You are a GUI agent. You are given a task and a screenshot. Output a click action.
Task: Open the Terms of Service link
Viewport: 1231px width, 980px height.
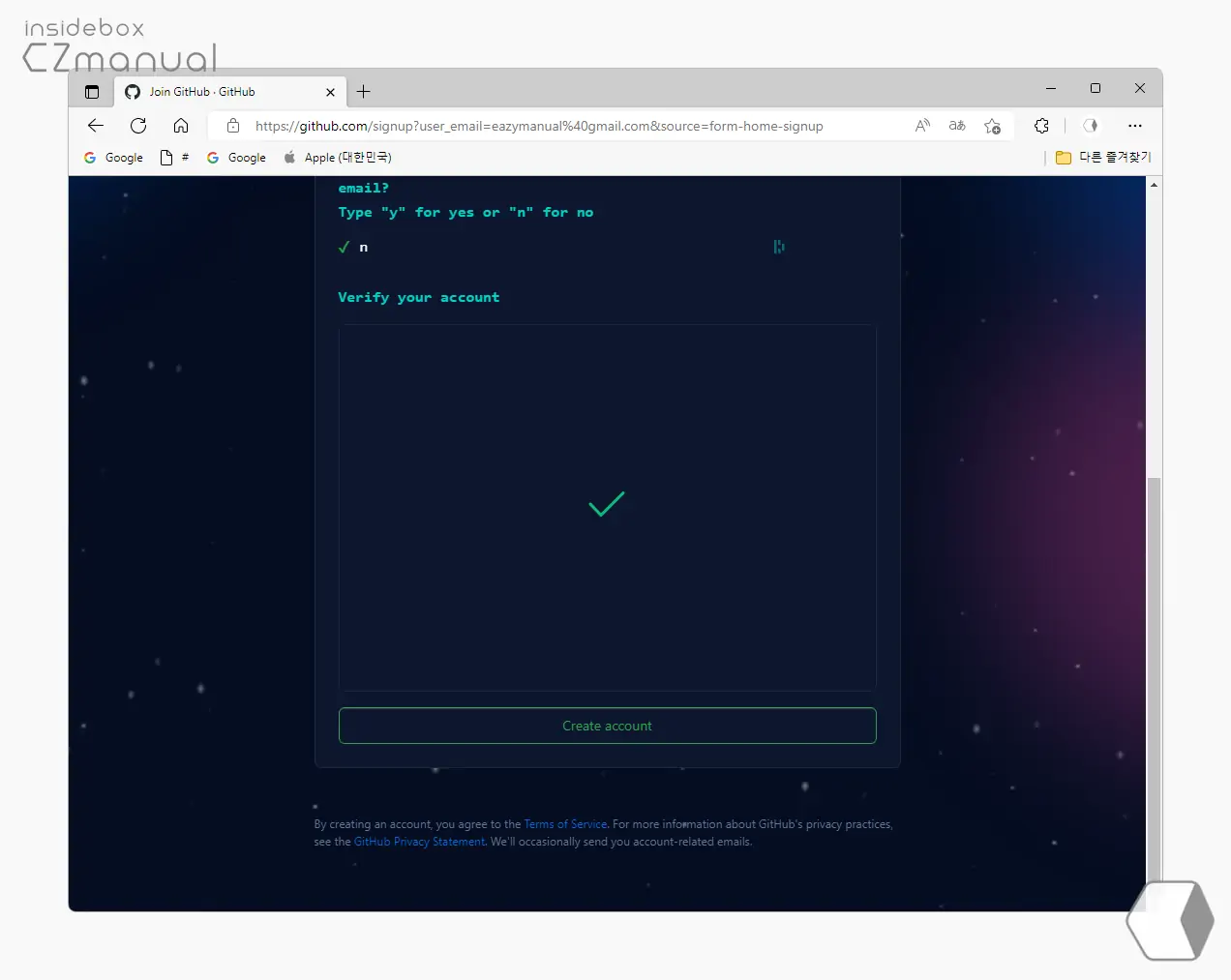(x=565, y=824)
